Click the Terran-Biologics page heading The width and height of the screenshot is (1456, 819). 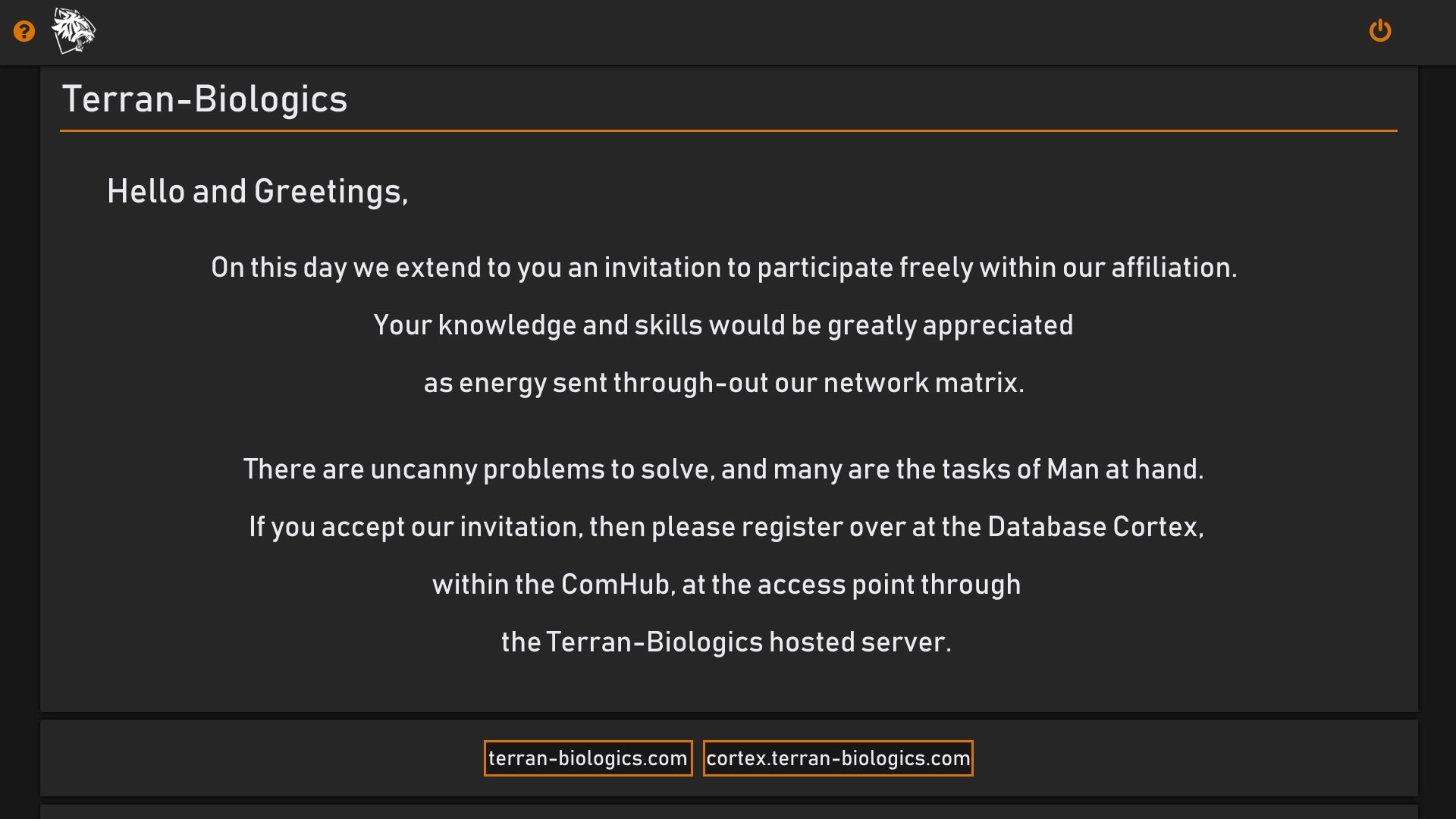[x=205, y=99]
